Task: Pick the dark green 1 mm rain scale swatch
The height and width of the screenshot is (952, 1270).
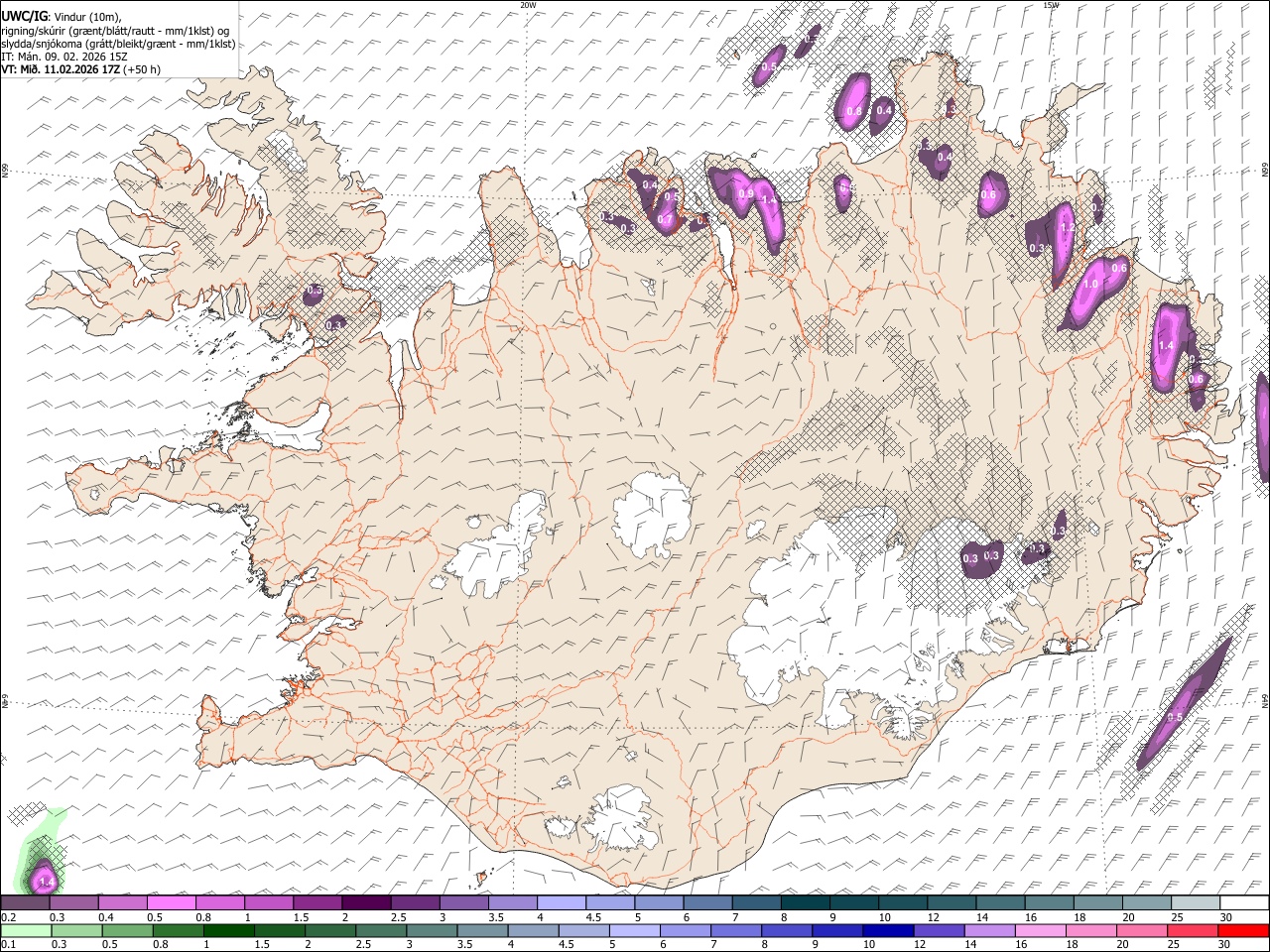Action: pyautogui.click(x=227, y=930)
